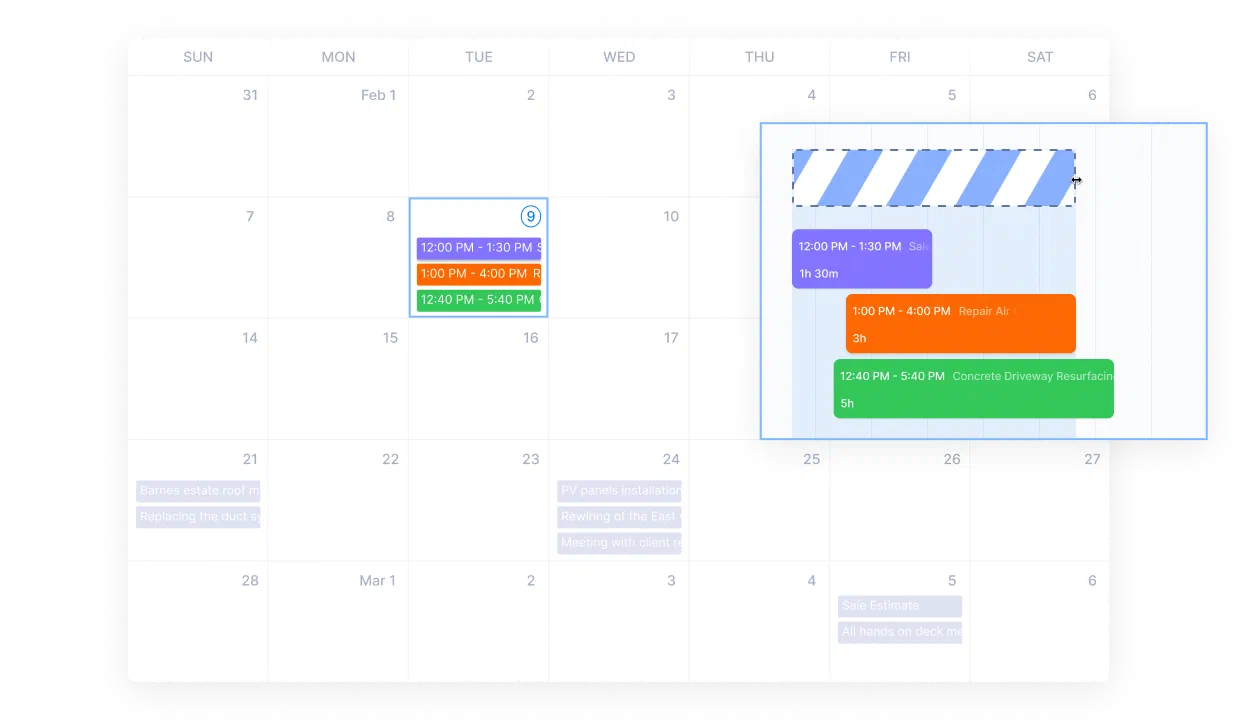This screenshot has height=720, width=1256.
Task: Select the Mar 1 date
Action: click(378, 580)
